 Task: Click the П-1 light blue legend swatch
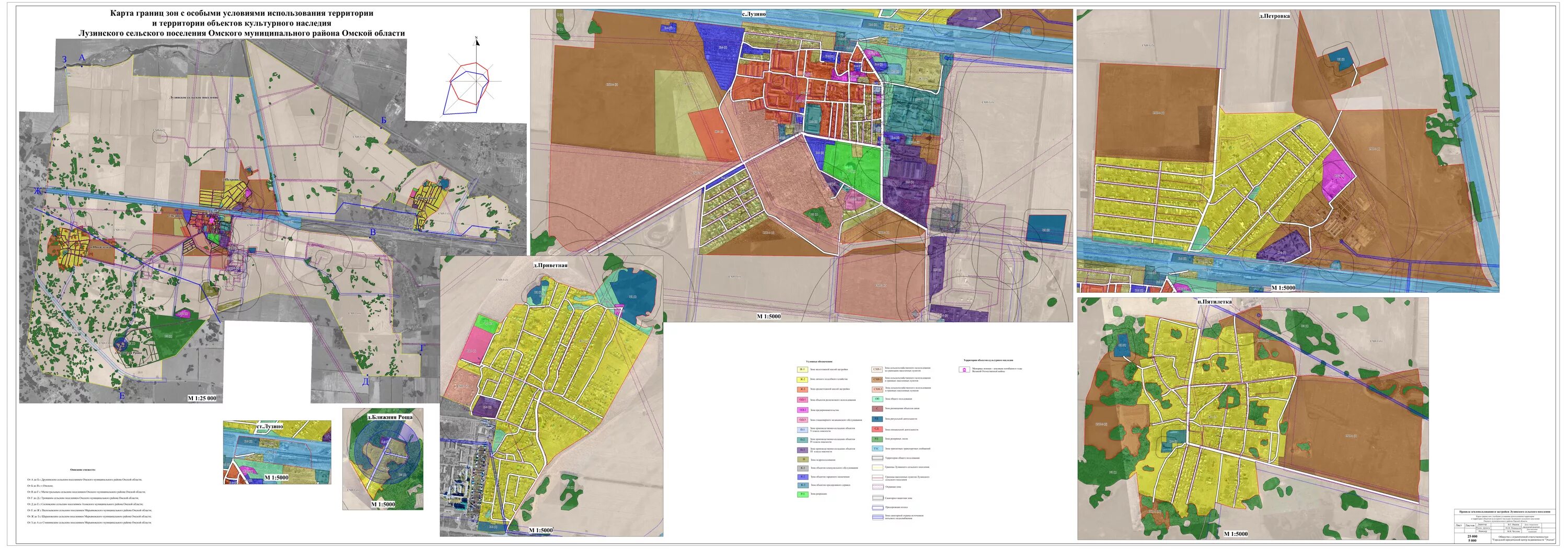803,430
